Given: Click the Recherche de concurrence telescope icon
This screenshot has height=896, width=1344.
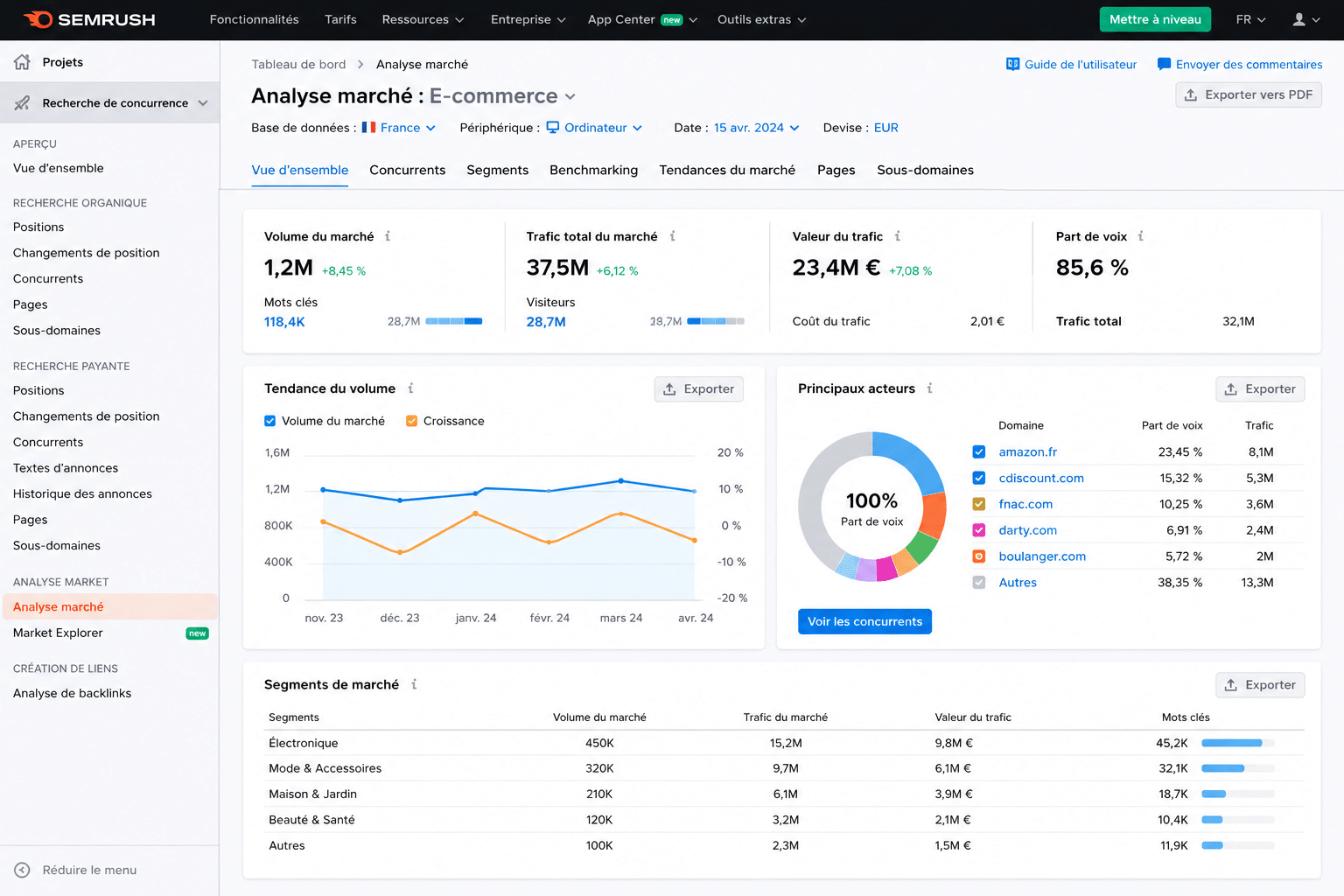Looking at the screenshot, I should coord(22,103).
